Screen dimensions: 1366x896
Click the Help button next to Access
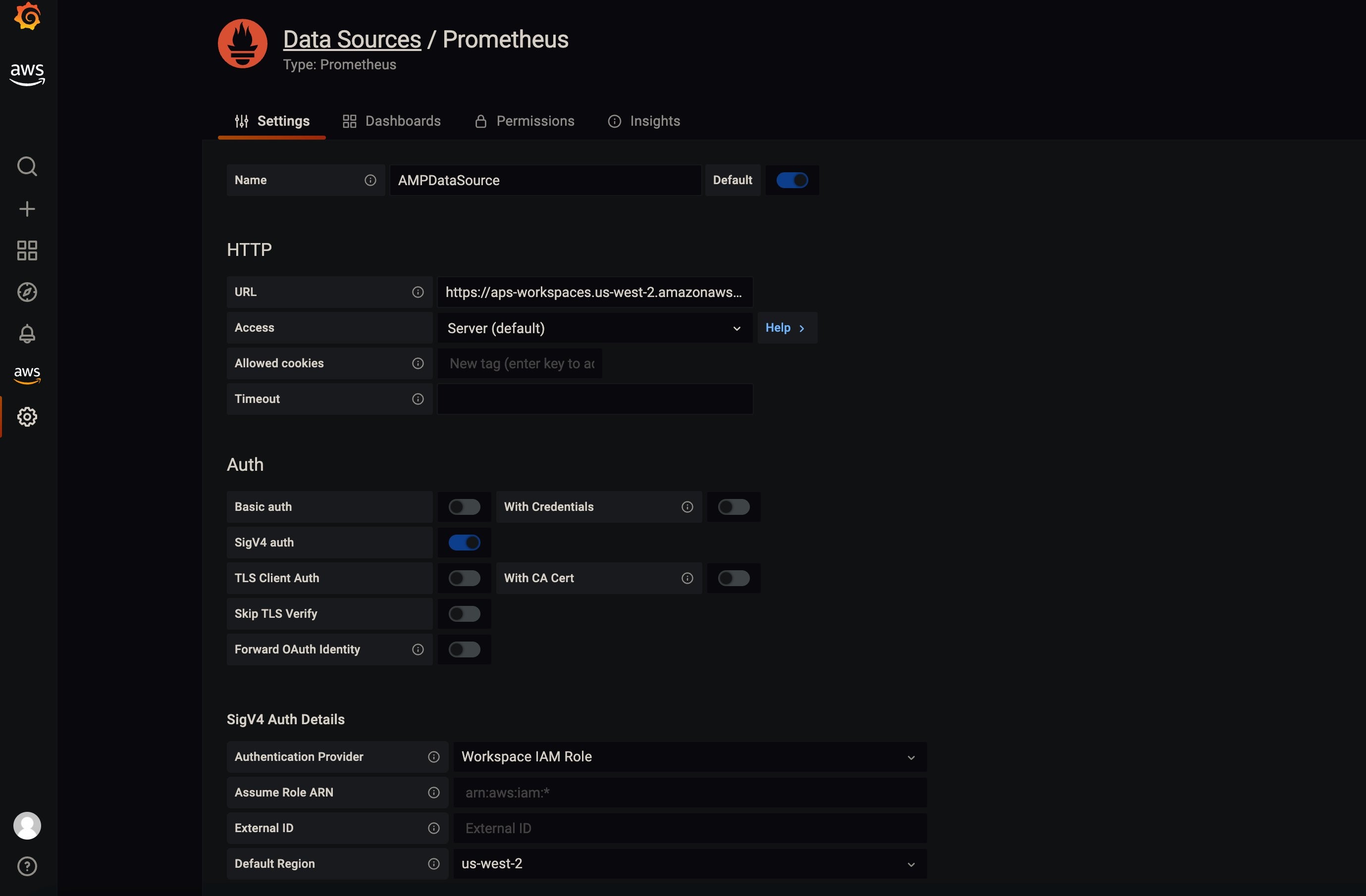(x=785, y=327)
